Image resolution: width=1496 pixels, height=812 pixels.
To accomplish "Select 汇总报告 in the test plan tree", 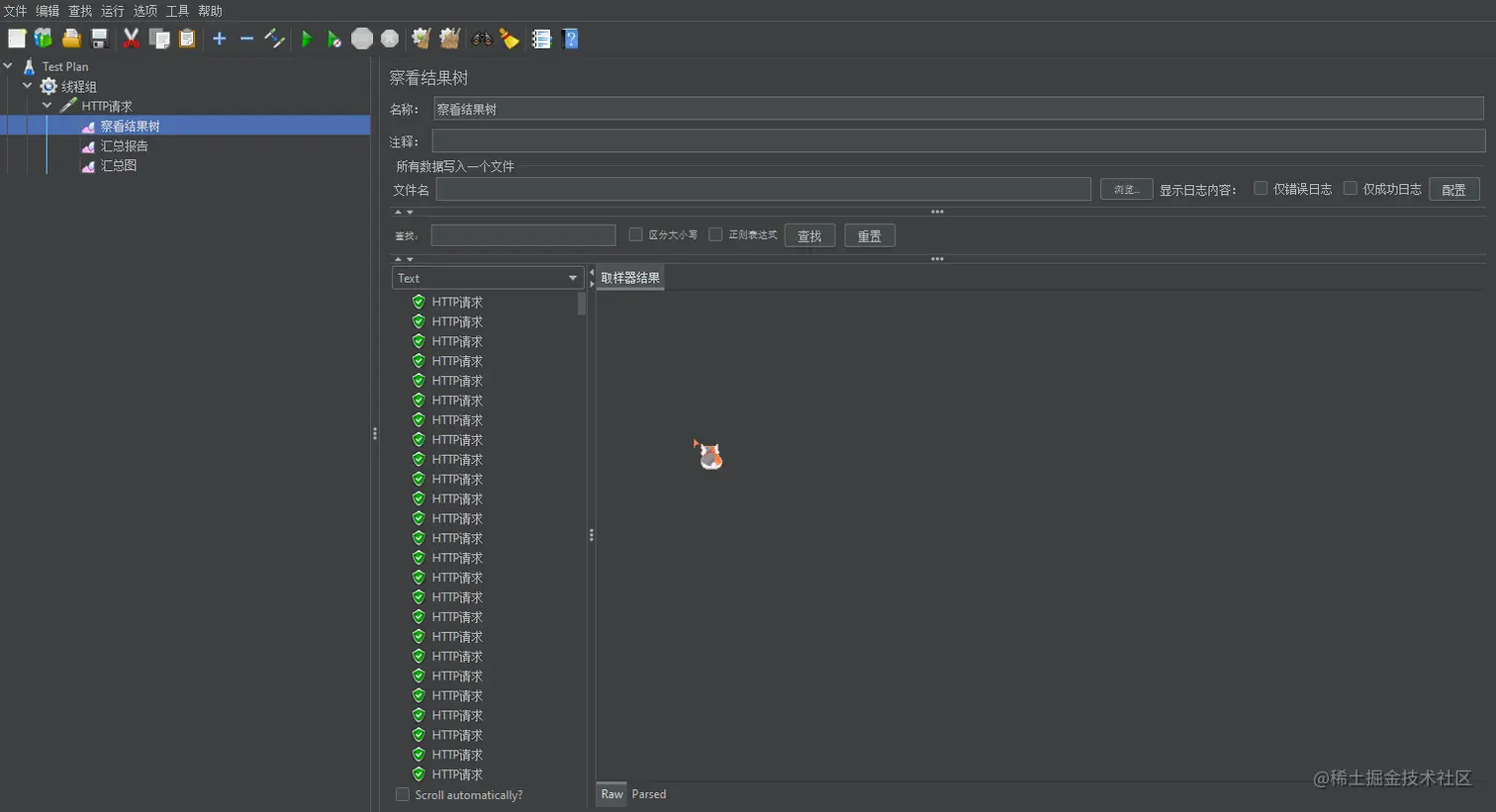I will click(x=125, y=145).
